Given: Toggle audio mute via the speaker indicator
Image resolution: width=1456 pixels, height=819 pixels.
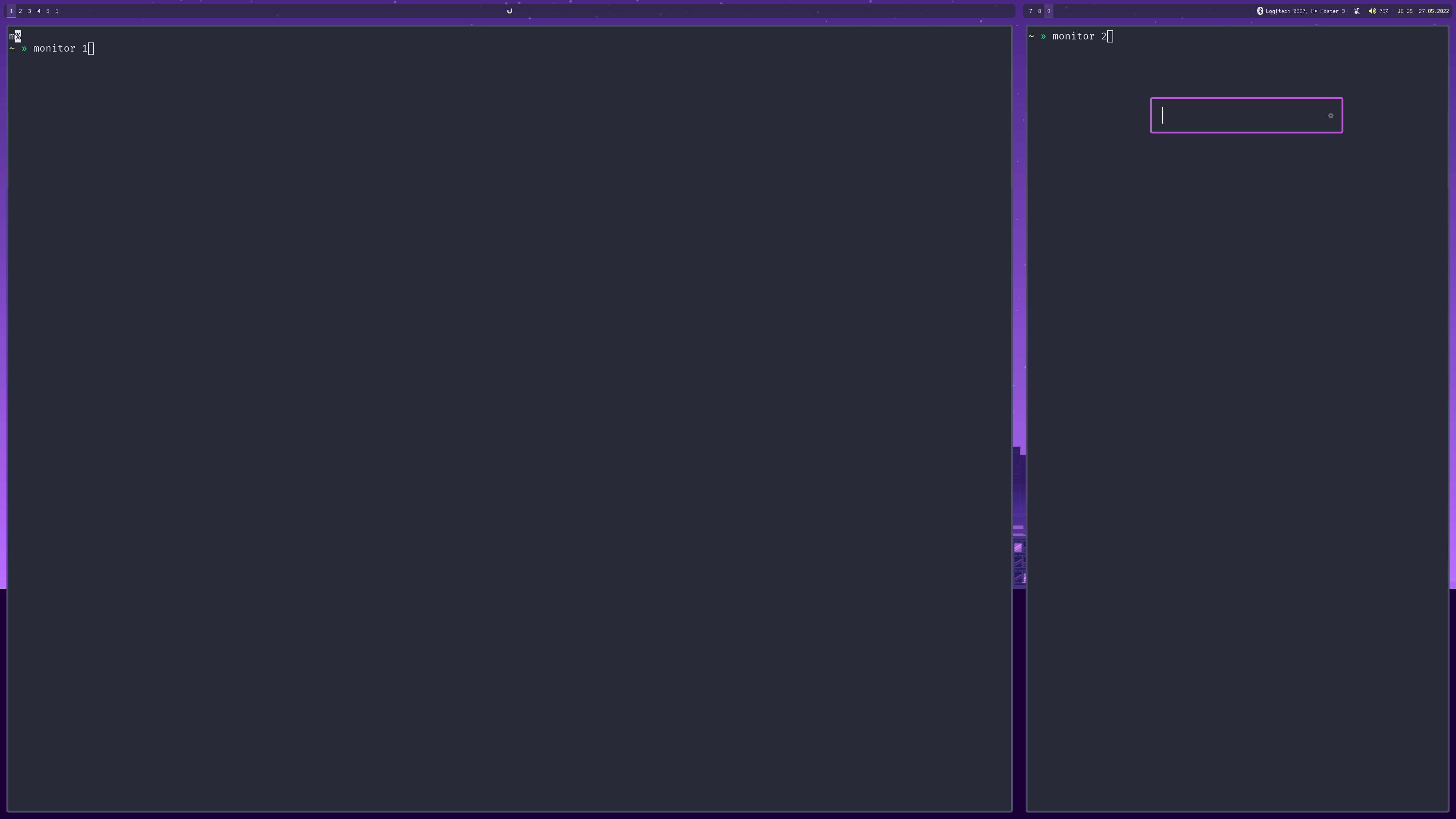Looking at the screenshot, I should coord(1372,11).
